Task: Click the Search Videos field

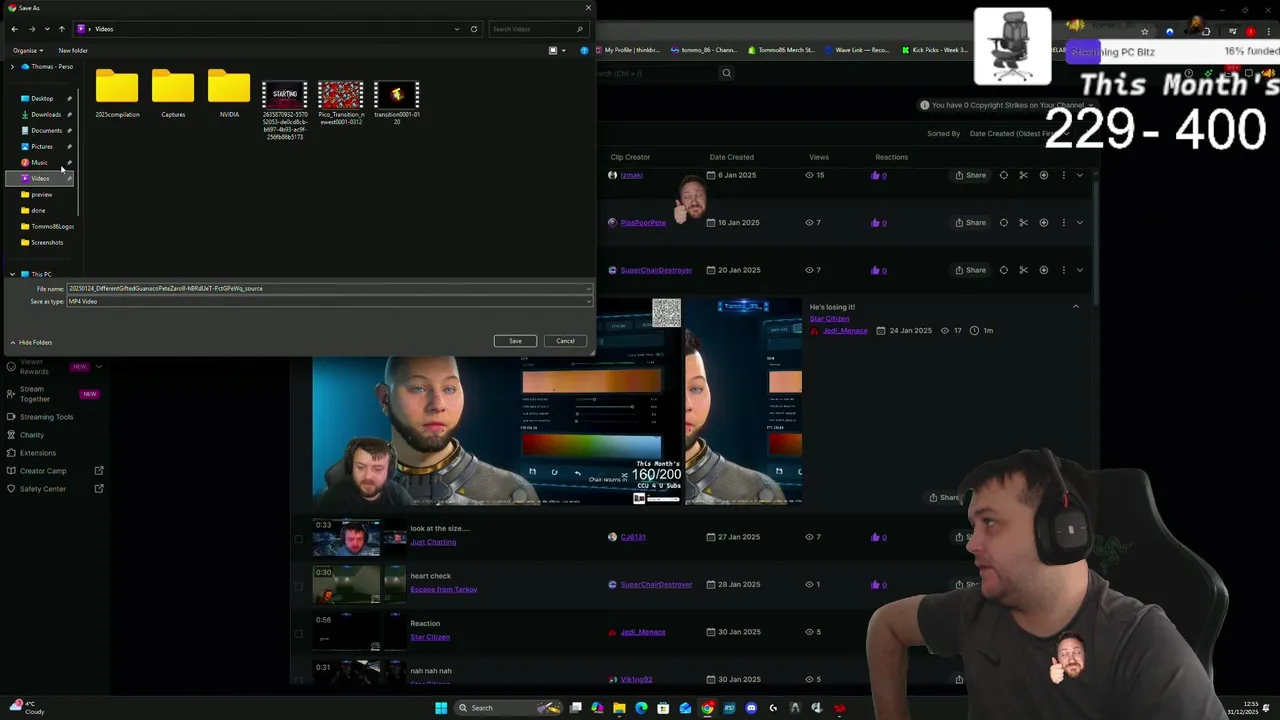Action: tap(537, 29)
